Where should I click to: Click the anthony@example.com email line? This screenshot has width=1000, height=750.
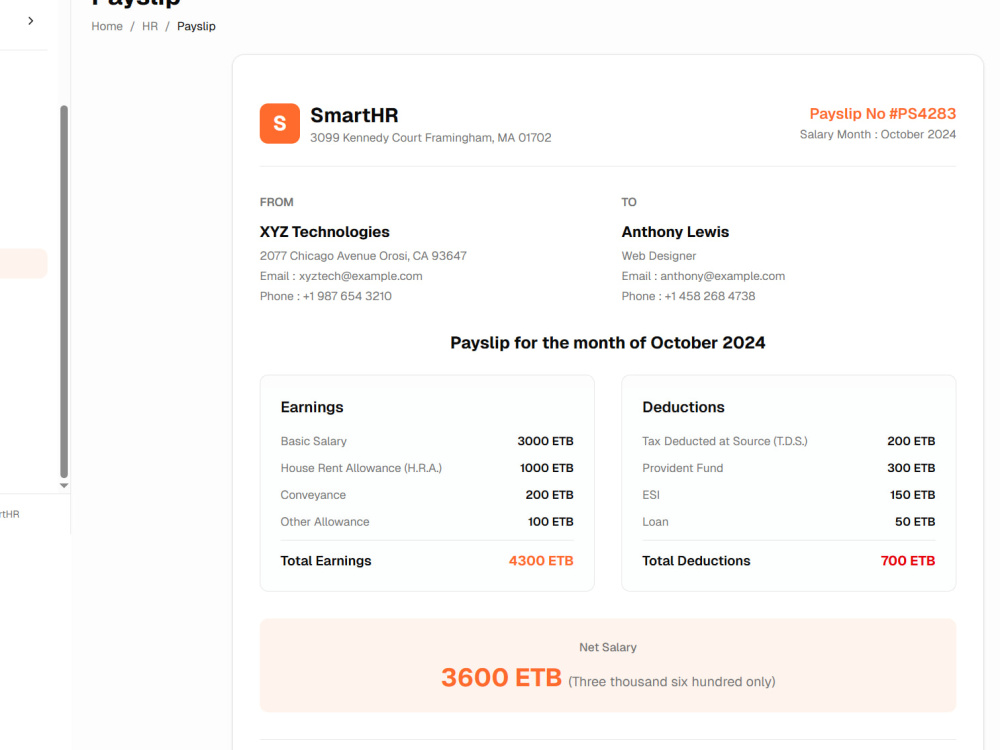click(x=703, y=276)
